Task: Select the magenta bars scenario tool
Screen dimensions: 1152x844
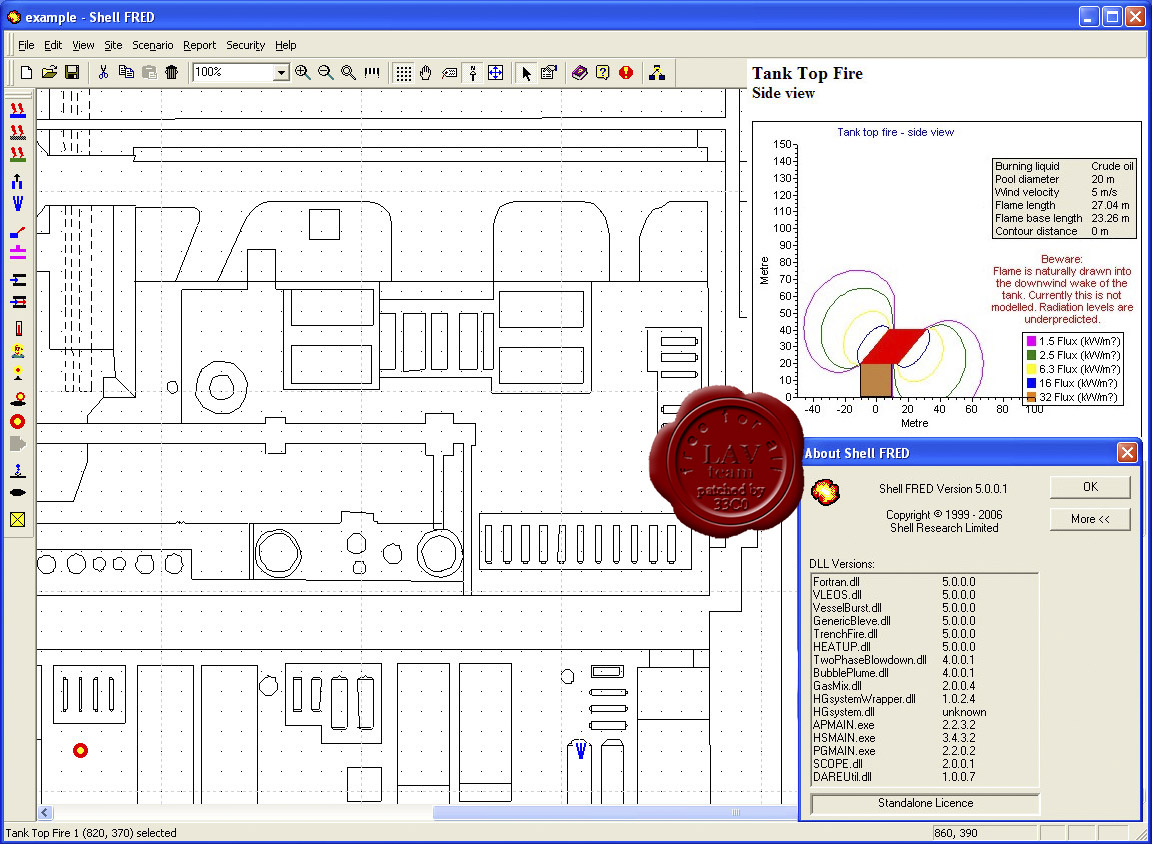Action: pyautogui.click(x=18, y=253)
